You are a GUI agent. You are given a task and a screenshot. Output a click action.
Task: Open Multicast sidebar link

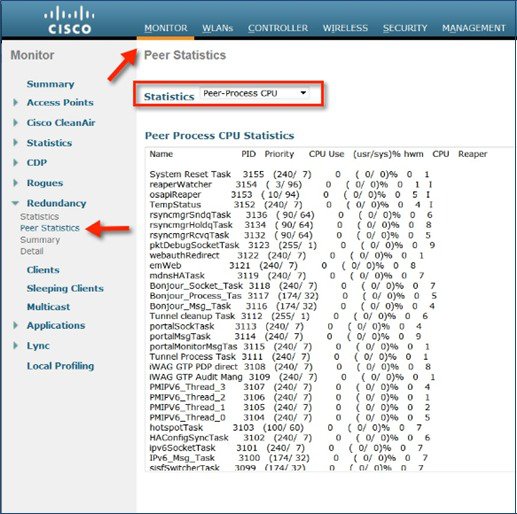[x=48, y=307]
